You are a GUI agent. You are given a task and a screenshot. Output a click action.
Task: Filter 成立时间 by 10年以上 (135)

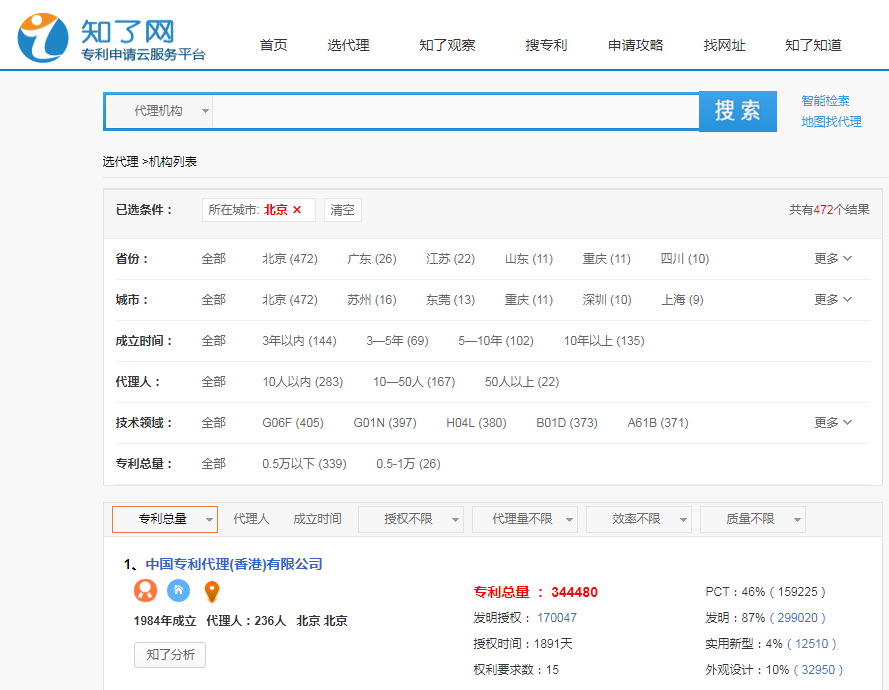click(604, 341)
